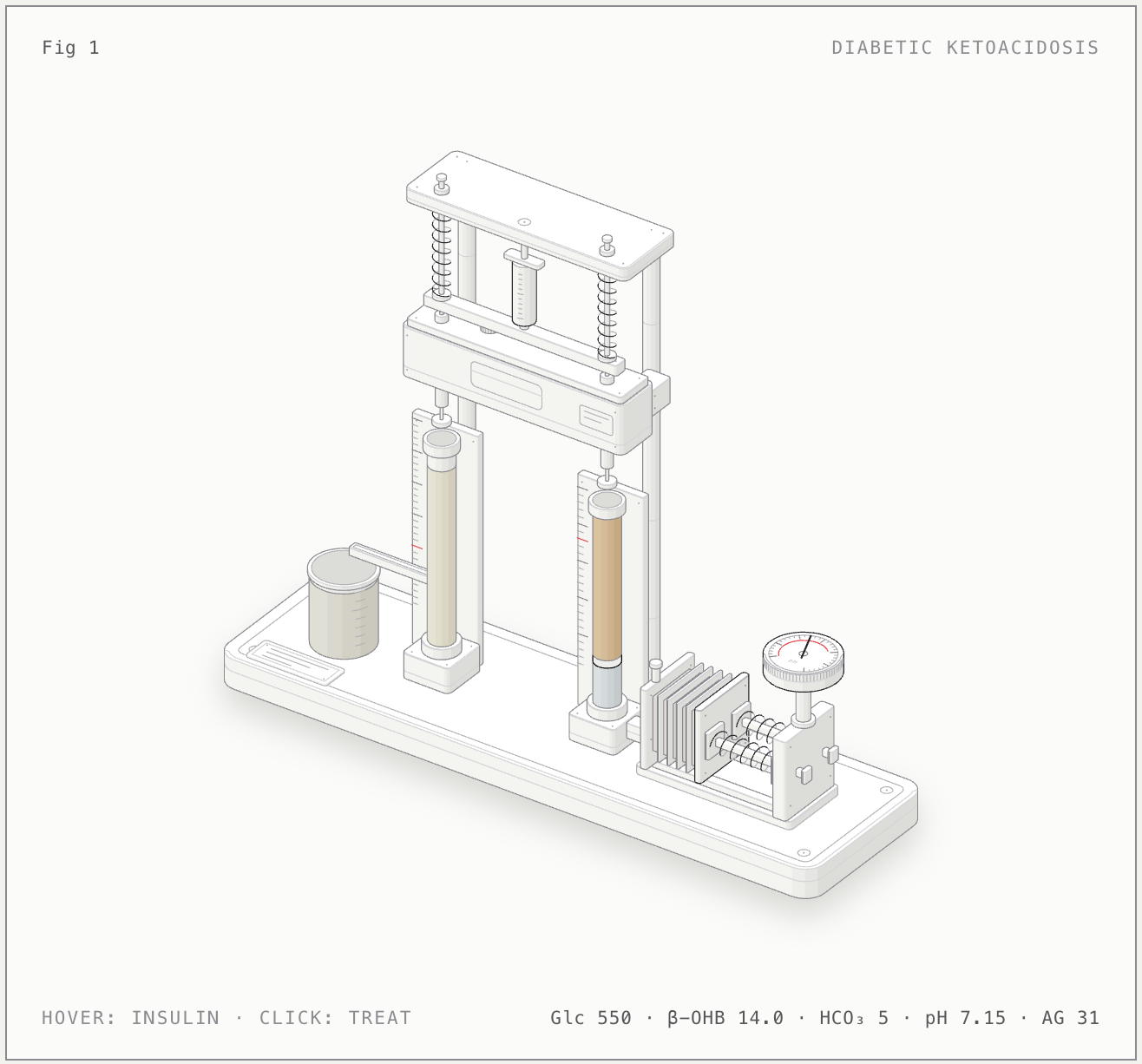Click the round dial gauge
This screenshot has width=1142, height=1064.
803,660
